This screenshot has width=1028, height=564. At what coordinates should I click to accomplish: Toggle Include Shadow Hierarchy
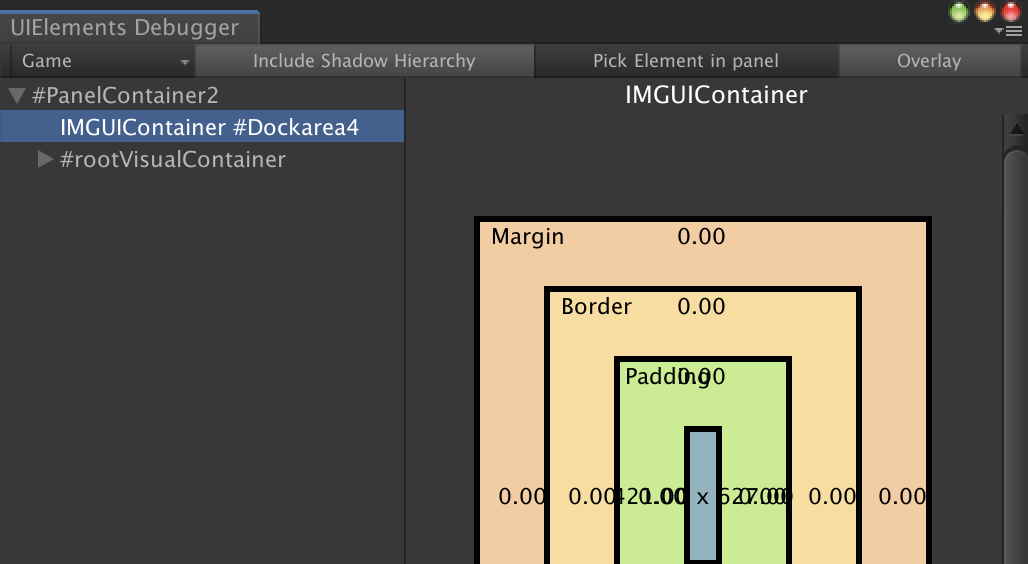tap(365, 61)
